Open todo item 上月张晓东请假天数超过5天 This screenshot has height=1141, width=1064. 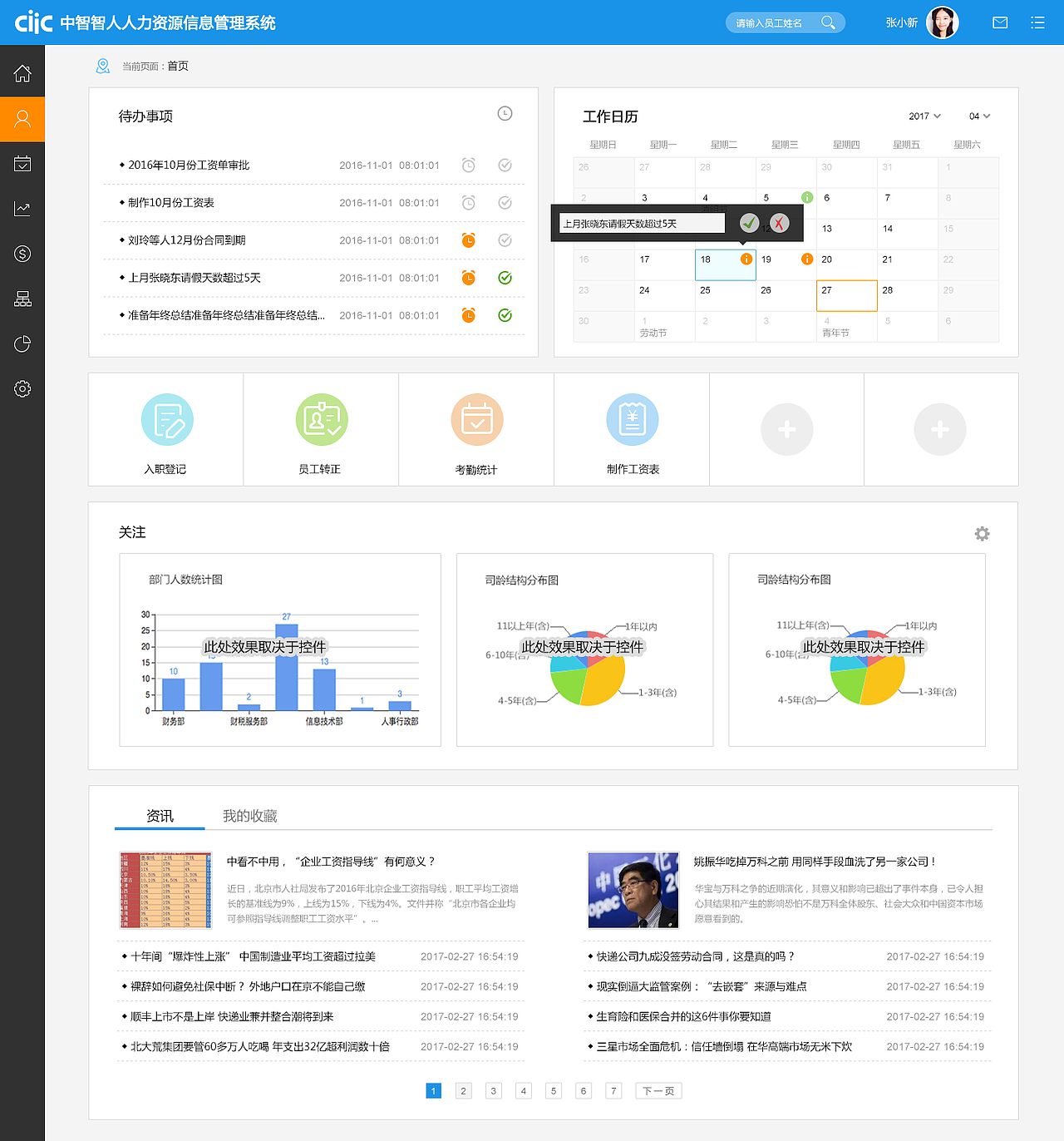tap(195, 278)
